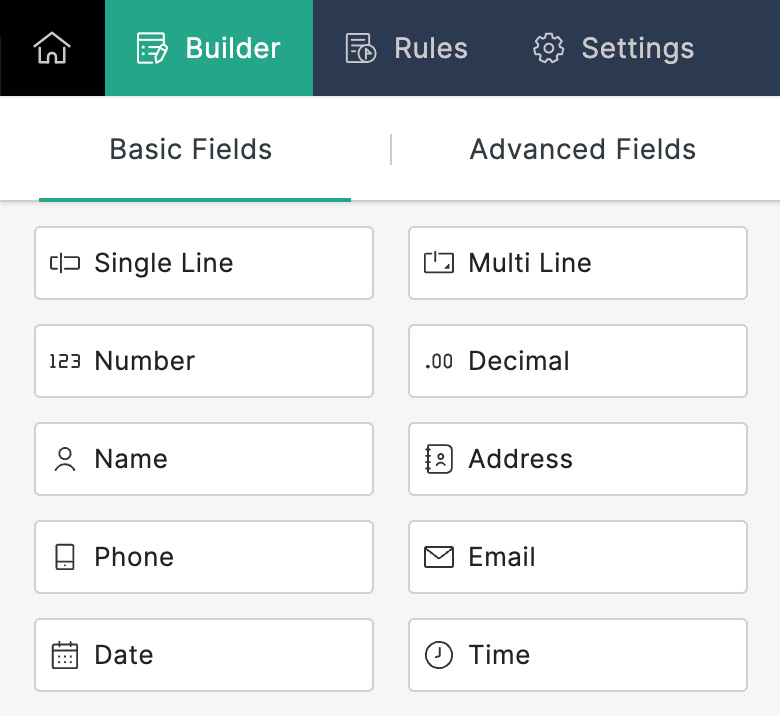The width and height of the screenshot is (780, 716).
Task: Click the Settings gear icon
Action: (x=548, y=48)
